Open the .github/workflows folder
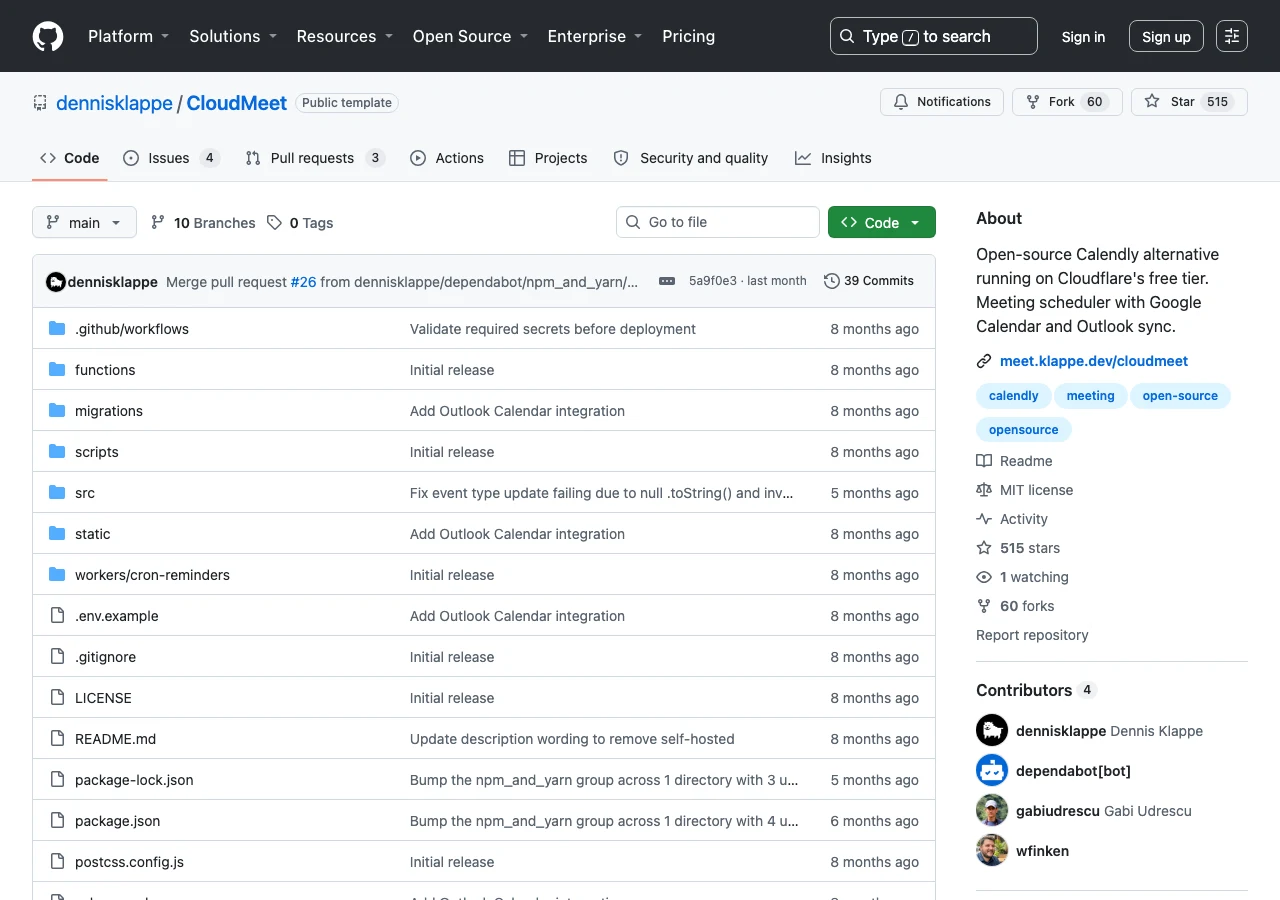The image size is (1280, 900). click(x=132, y=329)
